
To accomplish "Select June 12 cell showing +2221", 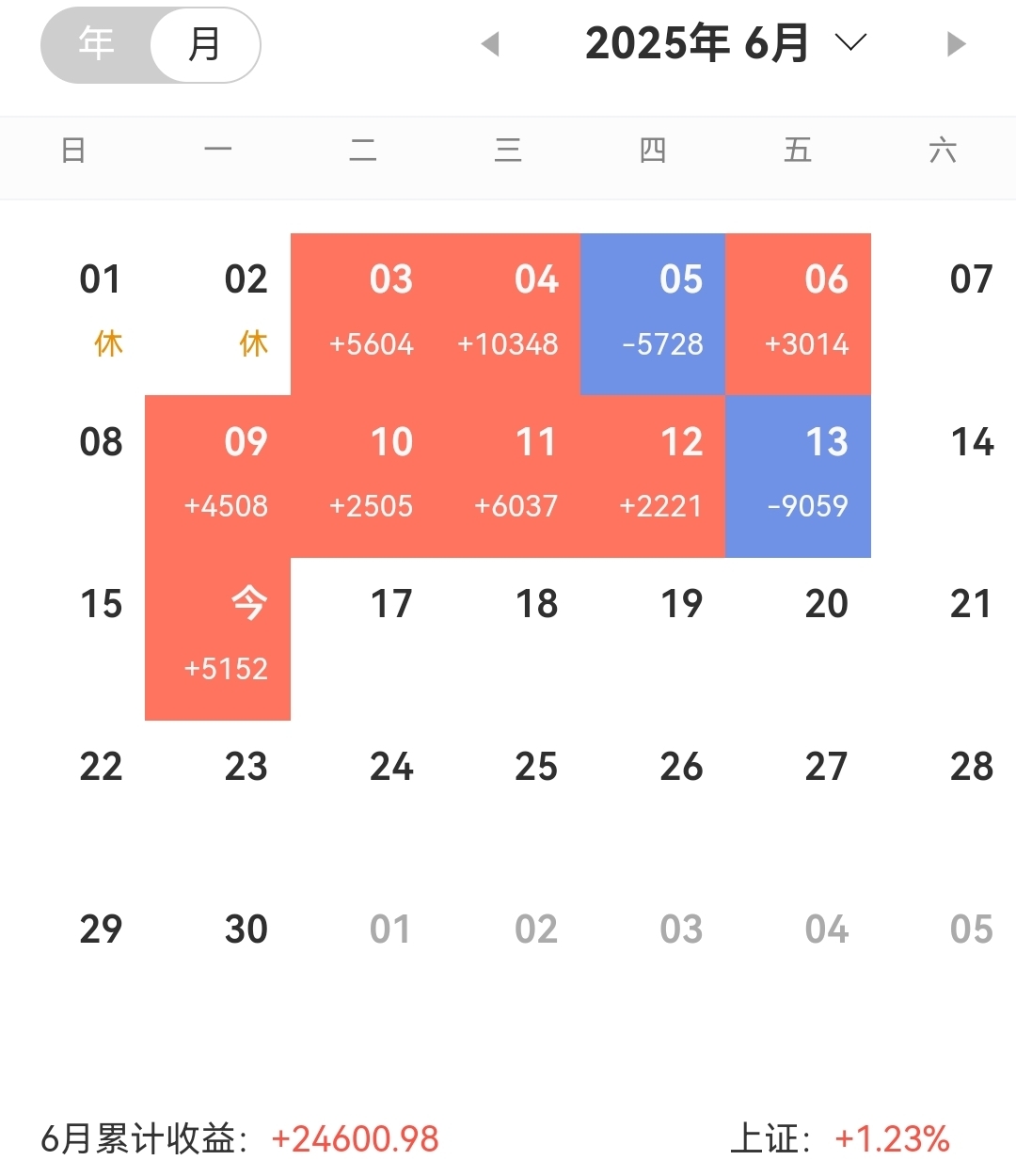I will pos(653,476).
